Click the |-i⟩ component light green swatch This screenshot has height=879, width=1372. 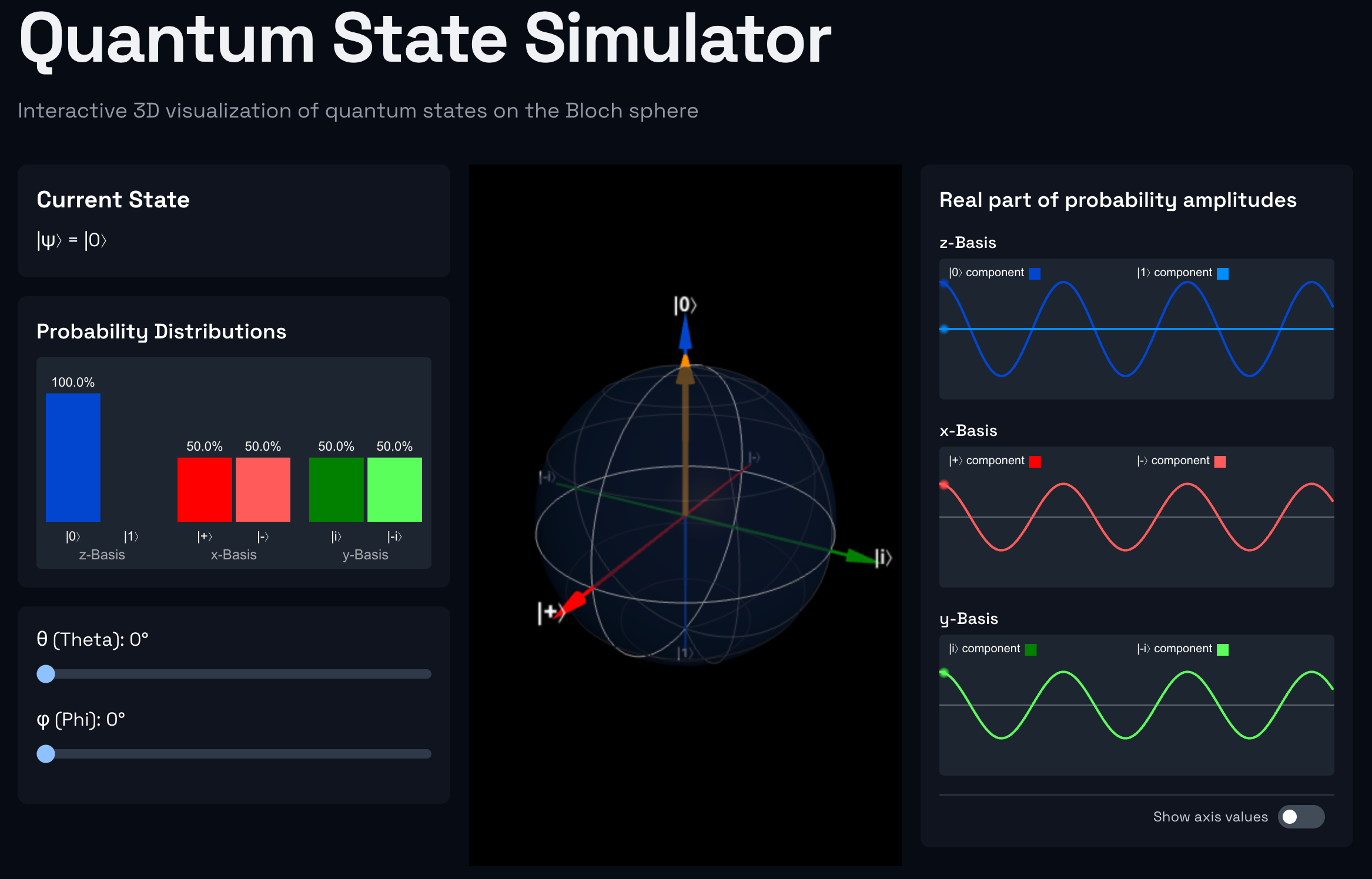(x=1223, y=649)
